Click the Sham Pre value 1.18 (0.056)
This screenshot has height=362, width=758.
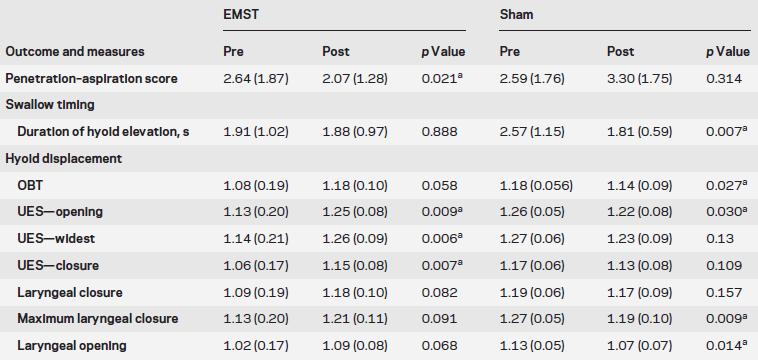pyautogui.click(x=536, y=186)
